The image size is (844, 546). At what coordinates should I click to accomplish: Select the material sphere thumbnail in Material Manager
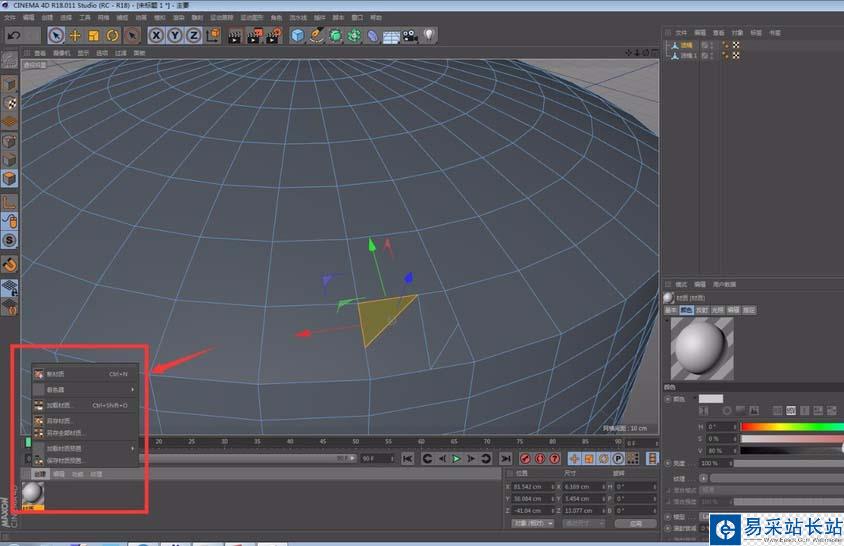(33, 492)
